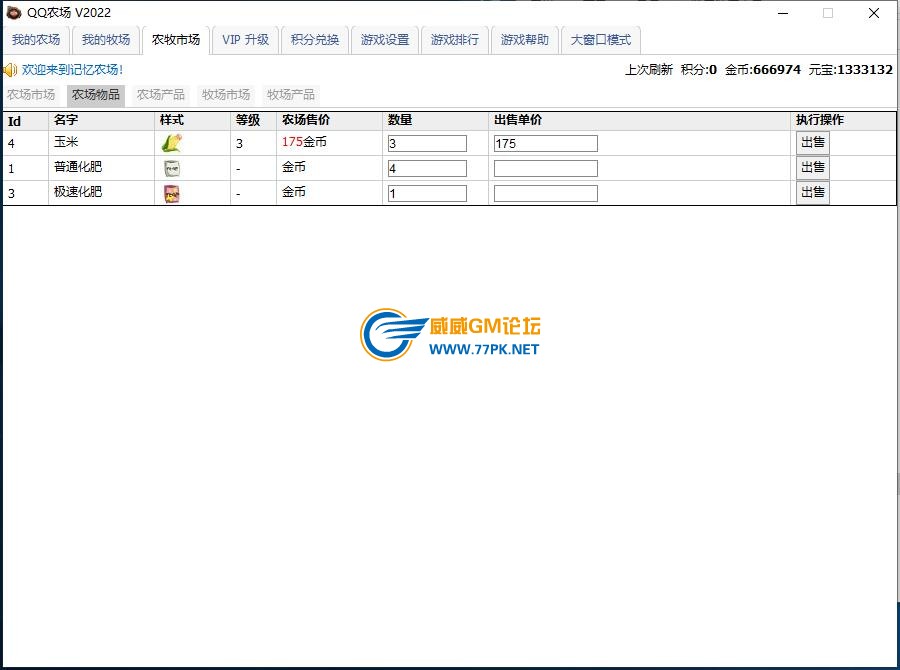This screenshot has height=670, width=900.
Task: Open the 游戏帮助 tab
Action: tap(525, 40)
